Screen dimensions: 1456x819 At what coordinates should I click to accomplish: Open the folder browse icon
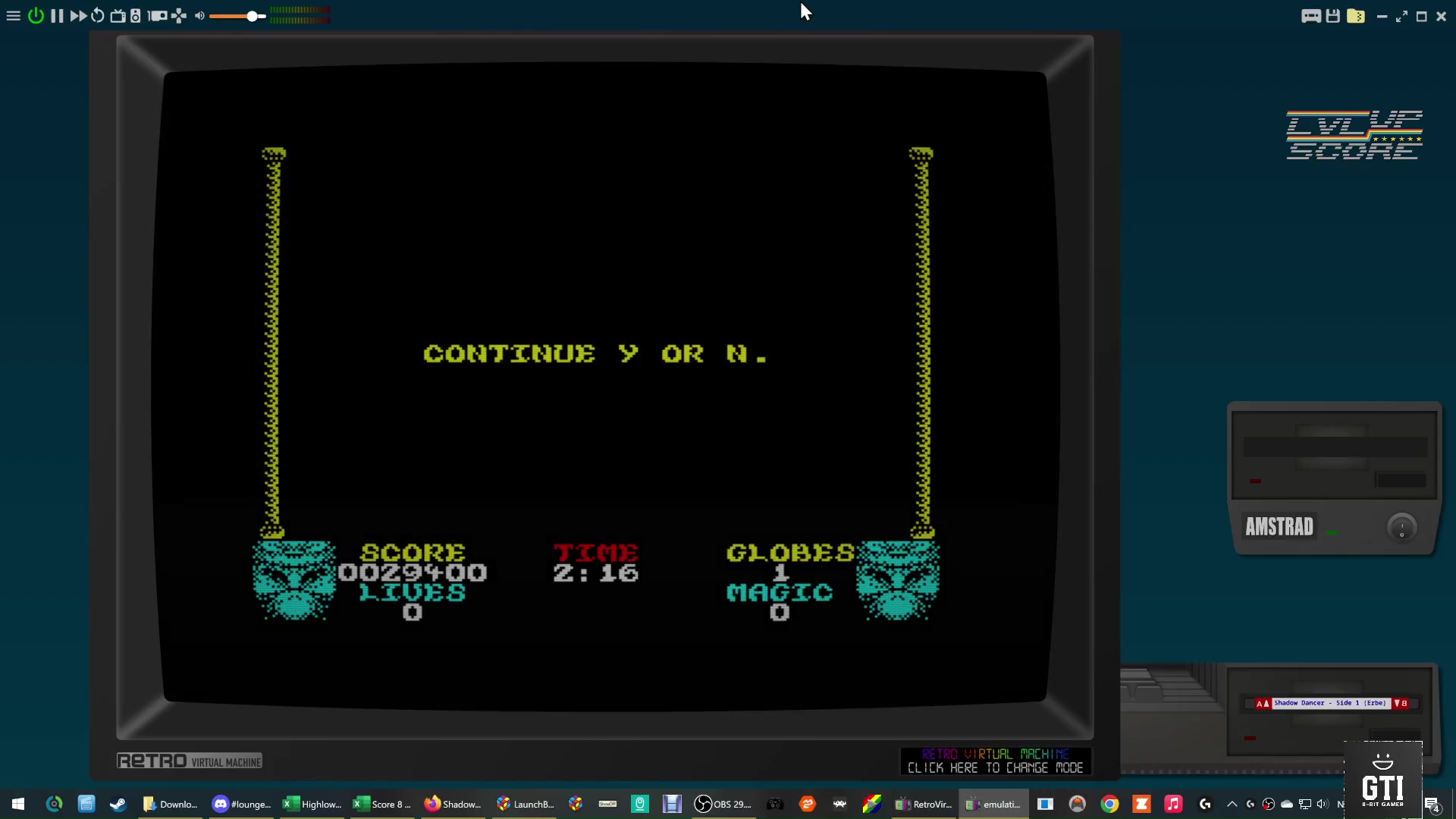coord(1356,16)
